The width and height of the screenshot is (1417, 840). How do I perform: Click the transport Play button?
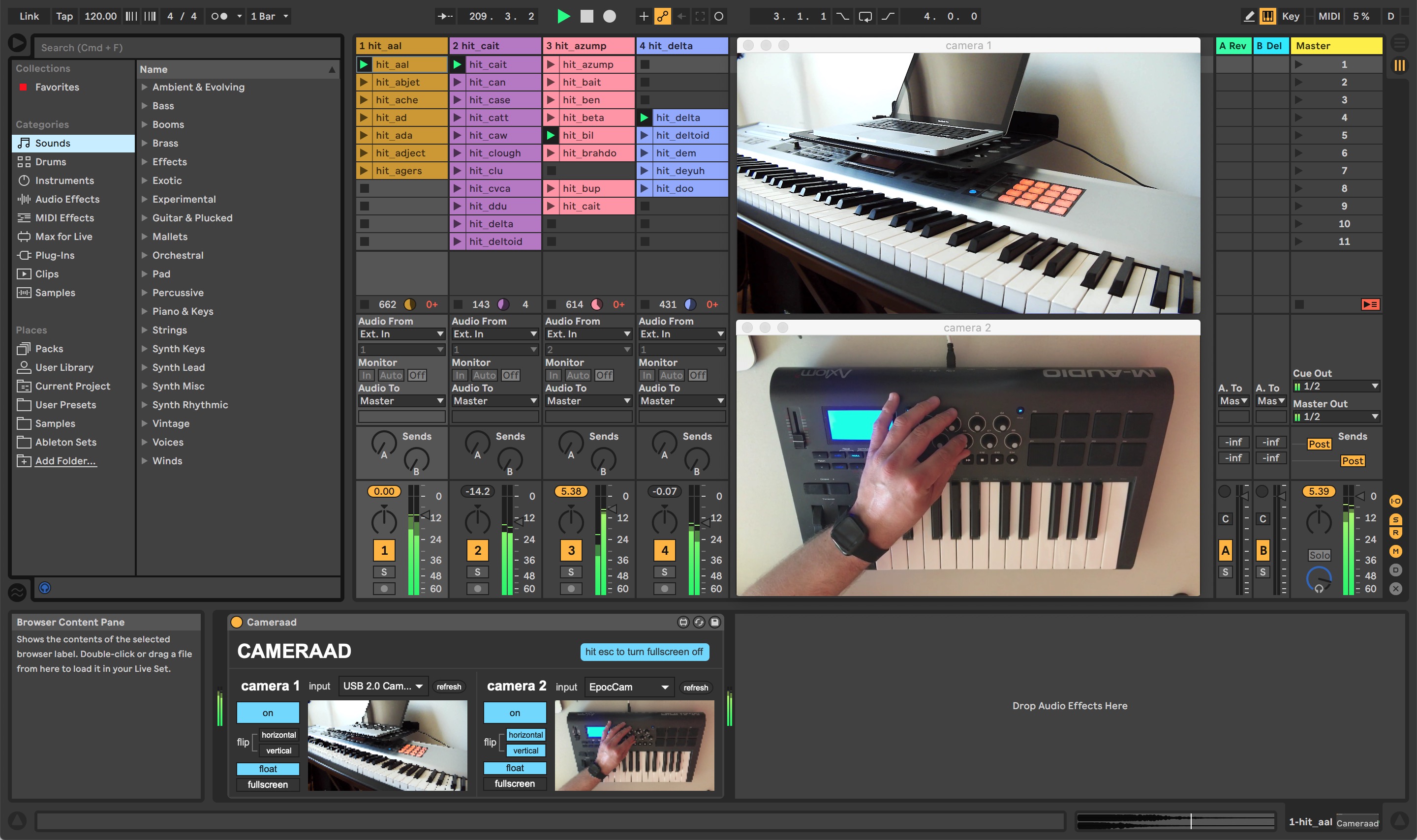click(563, 16)
